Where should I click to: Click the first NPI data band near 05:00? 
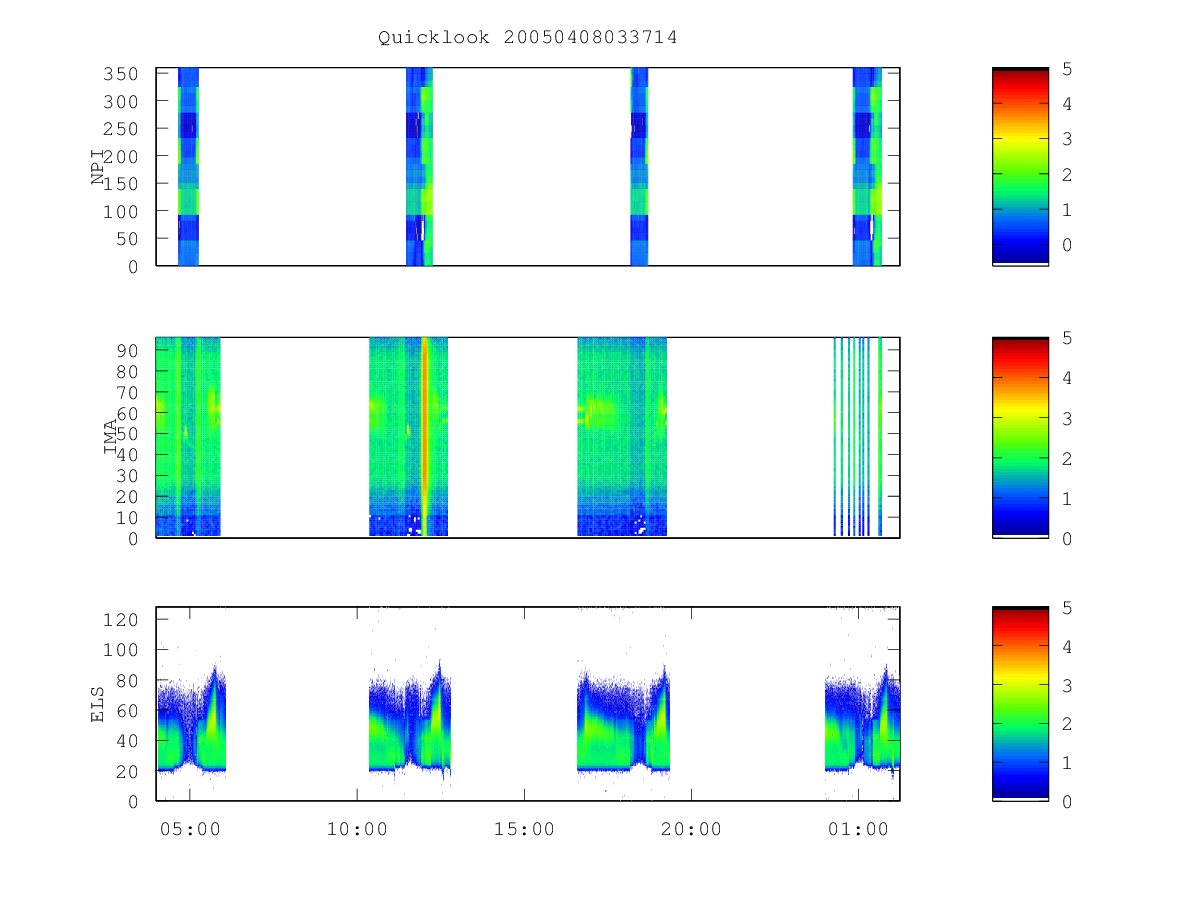[x=188, y=167]
